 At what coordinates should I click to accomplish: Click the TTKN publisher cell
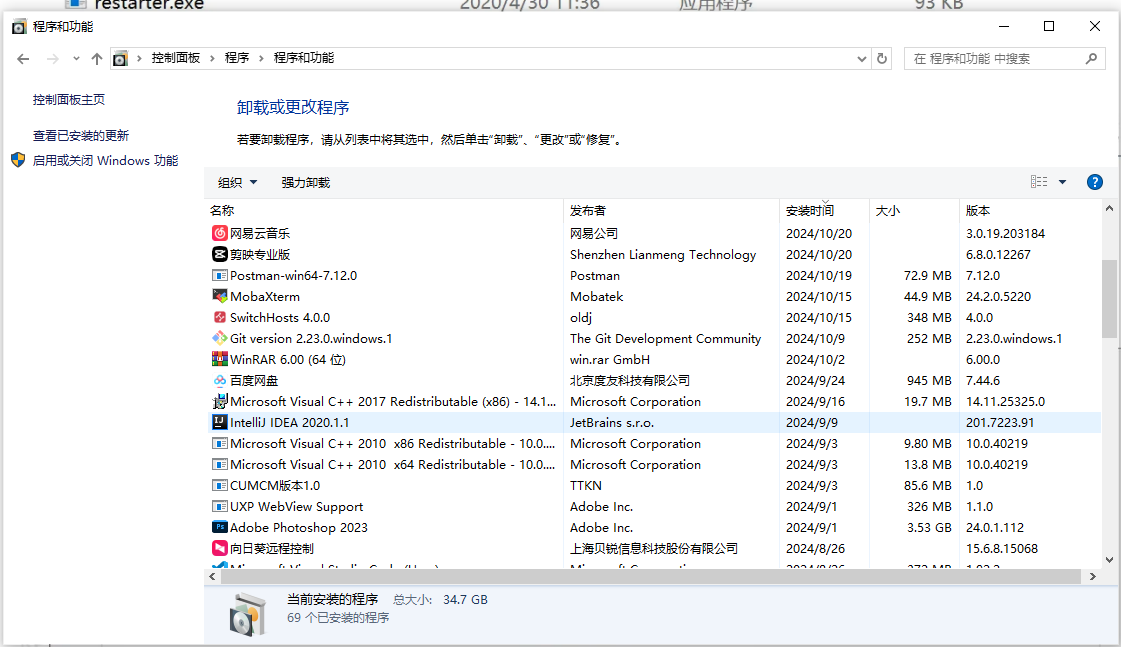[586, 485]
